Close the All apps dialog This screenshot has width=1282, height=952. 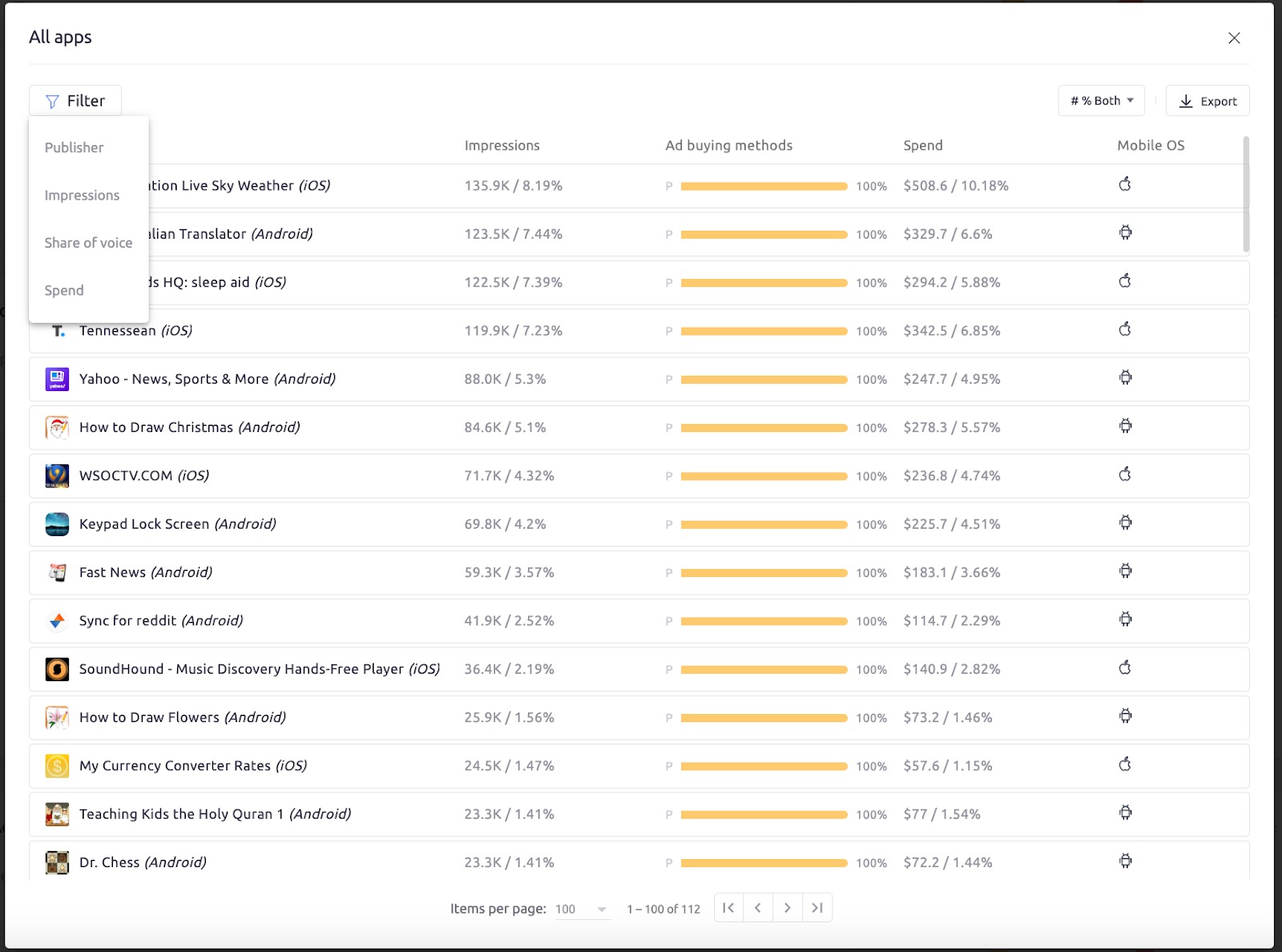coord(1234,38)
